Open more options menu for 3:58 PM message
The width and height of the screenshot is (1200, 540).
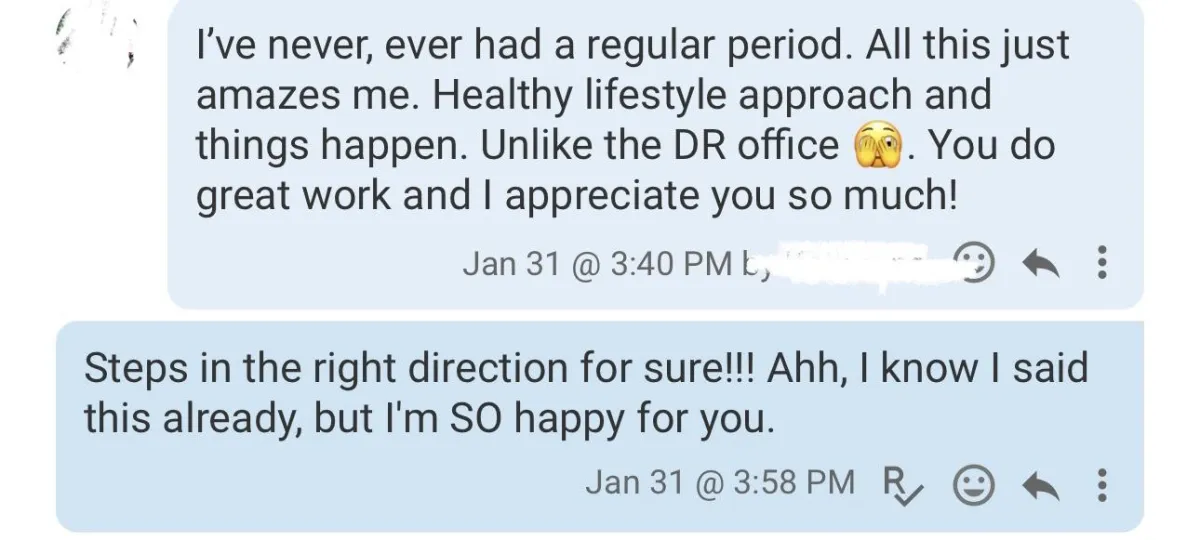[x=1102, y=484]
